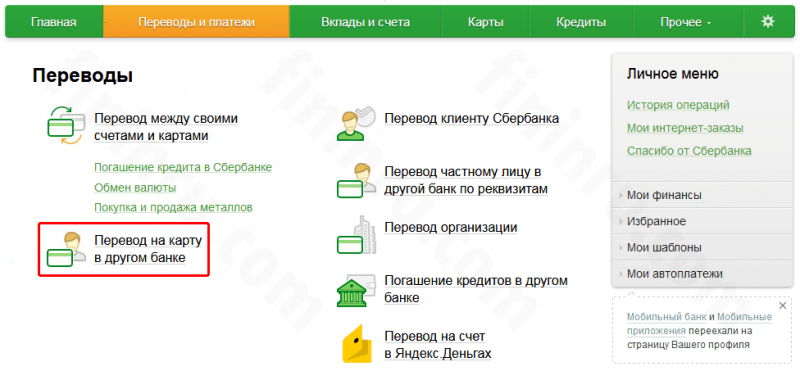The height and width of the screenshot is (371, 800).
Task: Click the card-to-other-bank person icon
Action: [67, 249]
